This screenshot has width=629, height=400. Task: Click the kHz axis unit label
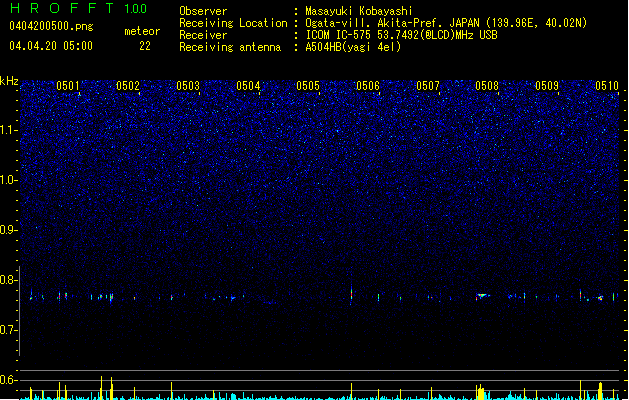point(9,81)
